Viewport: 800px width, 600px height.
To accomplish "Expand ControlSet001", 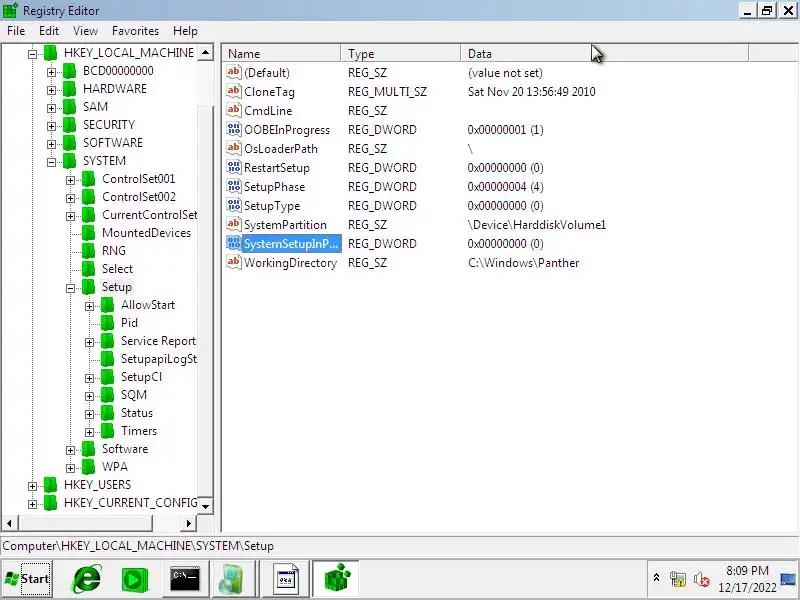I will (70, 180).
